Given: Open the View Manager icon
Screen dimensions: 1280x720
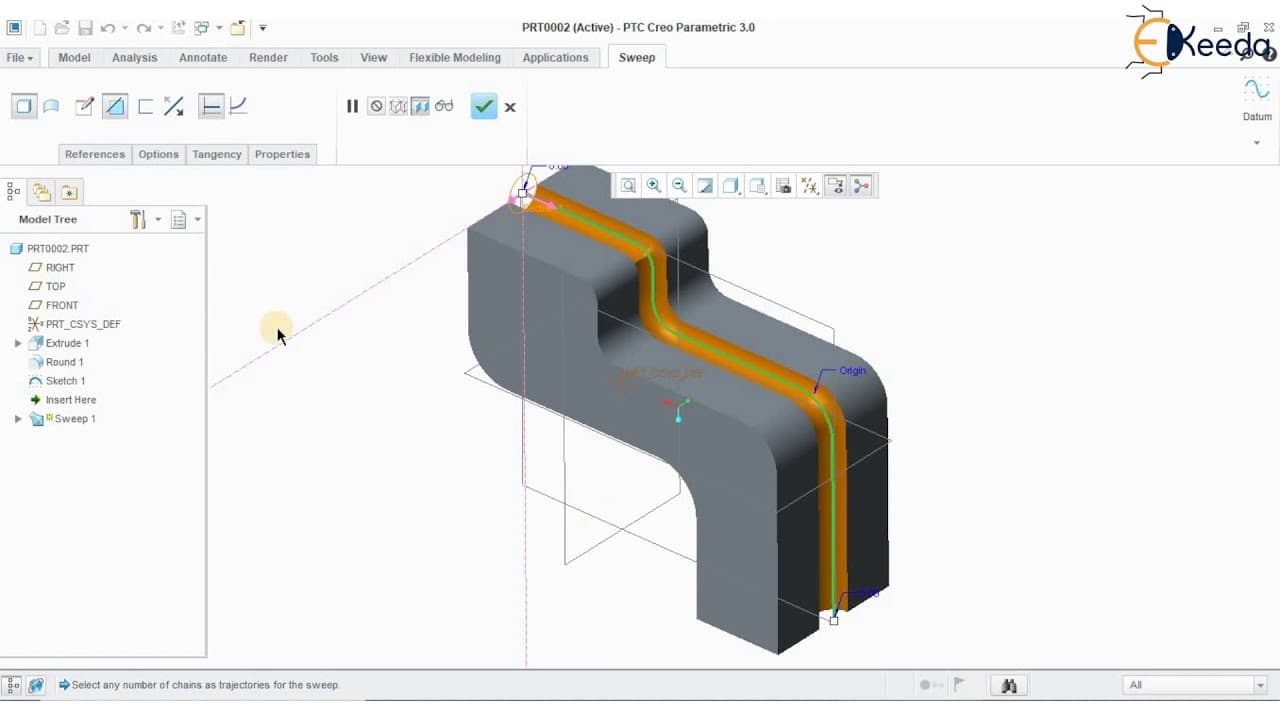Looking at the screenshot, I should coord(784,185).
